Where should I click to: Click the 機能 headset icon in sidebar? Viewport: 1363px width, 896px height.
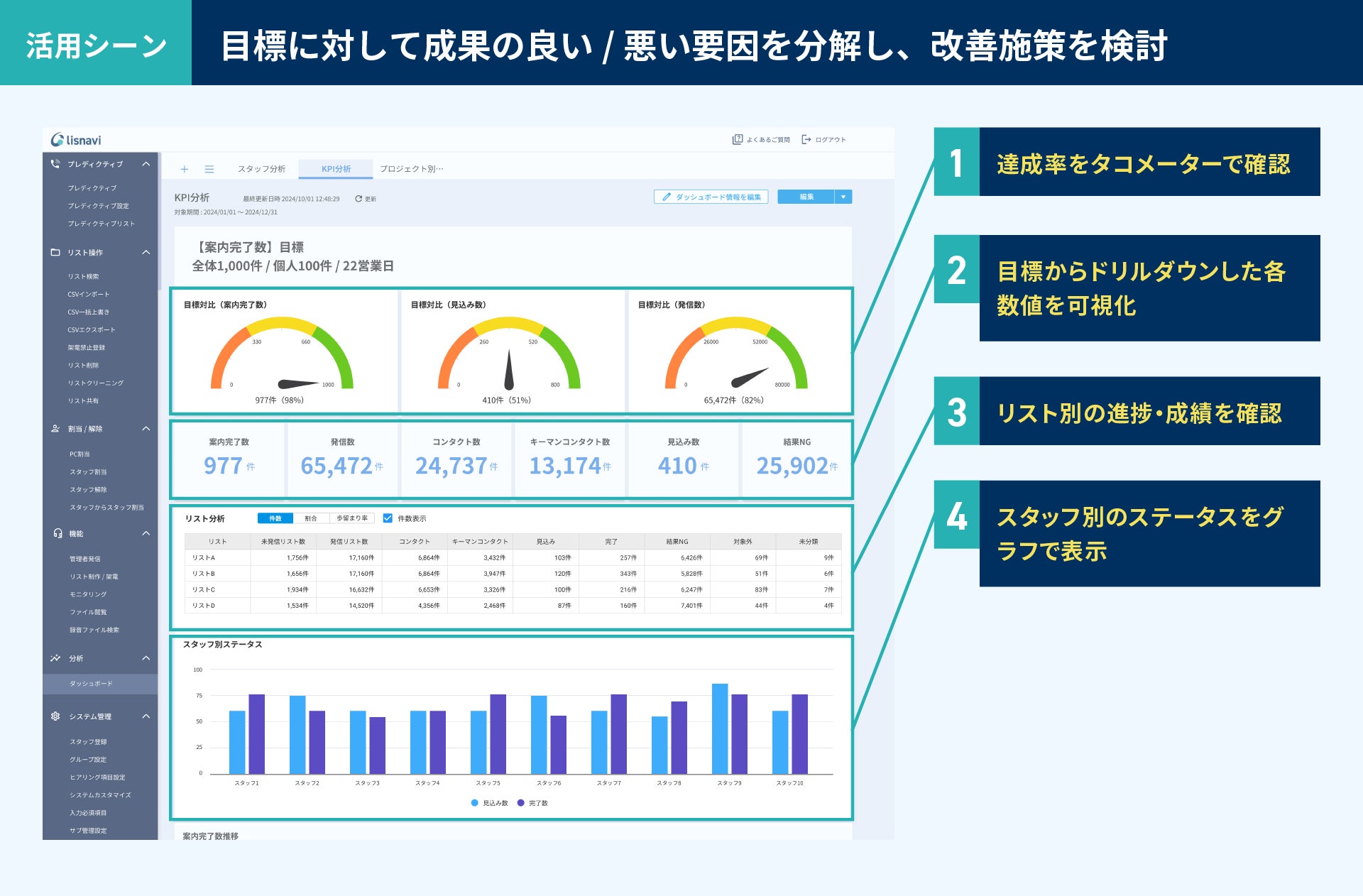click(x=57, y=533)
